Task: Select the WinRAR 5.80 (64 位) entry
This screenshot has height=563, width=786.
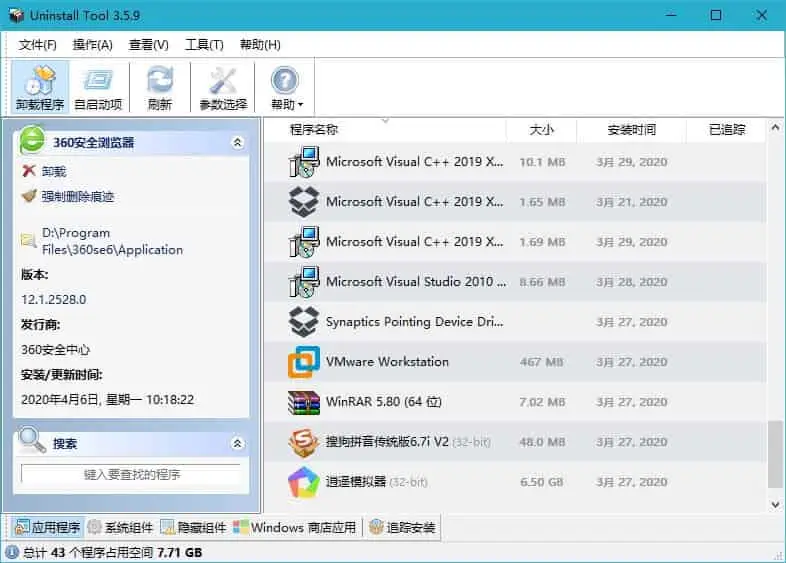Action: click(383, 402)
